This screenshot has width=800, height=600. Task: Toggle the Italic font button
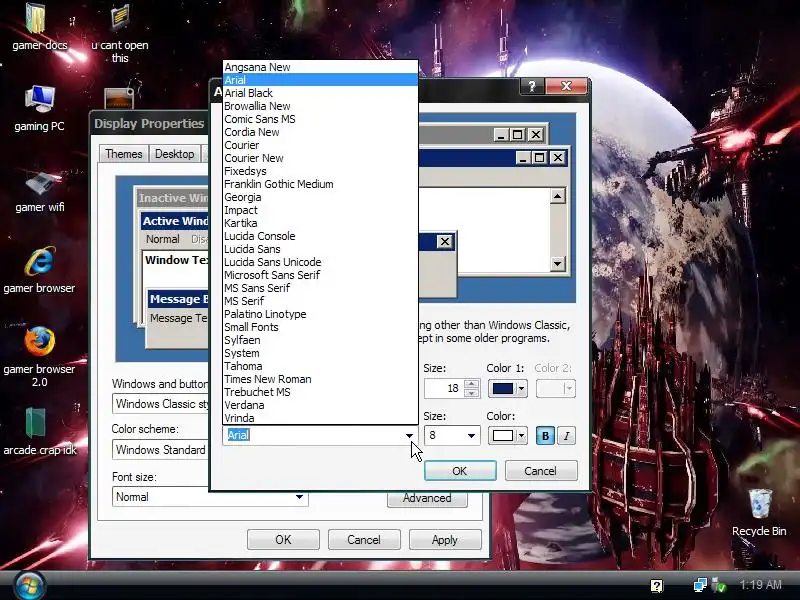566,436
